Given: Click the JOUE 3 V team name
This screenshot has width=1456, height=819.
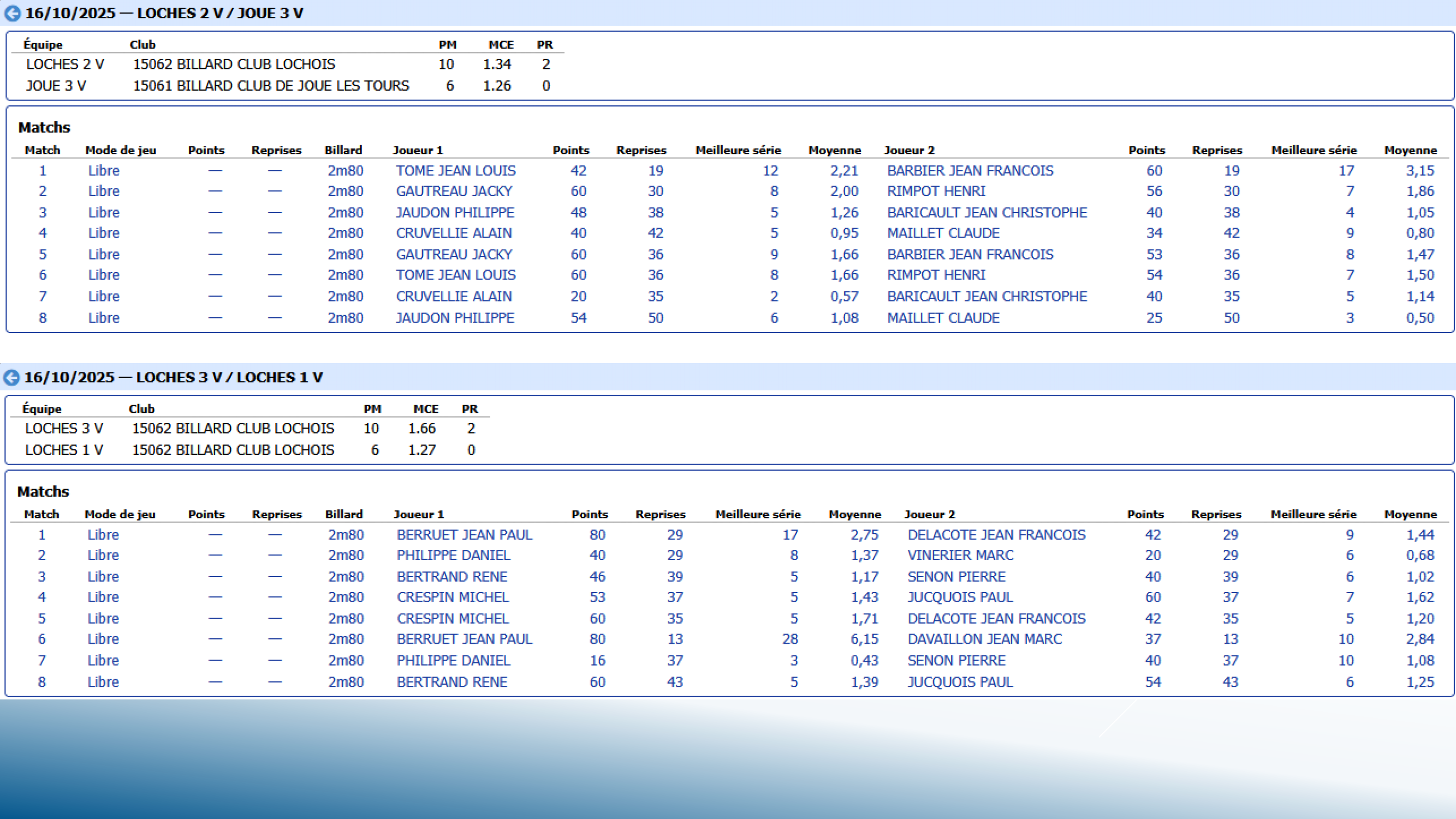Looking at the screenshot, I should (x=56, y=86).
